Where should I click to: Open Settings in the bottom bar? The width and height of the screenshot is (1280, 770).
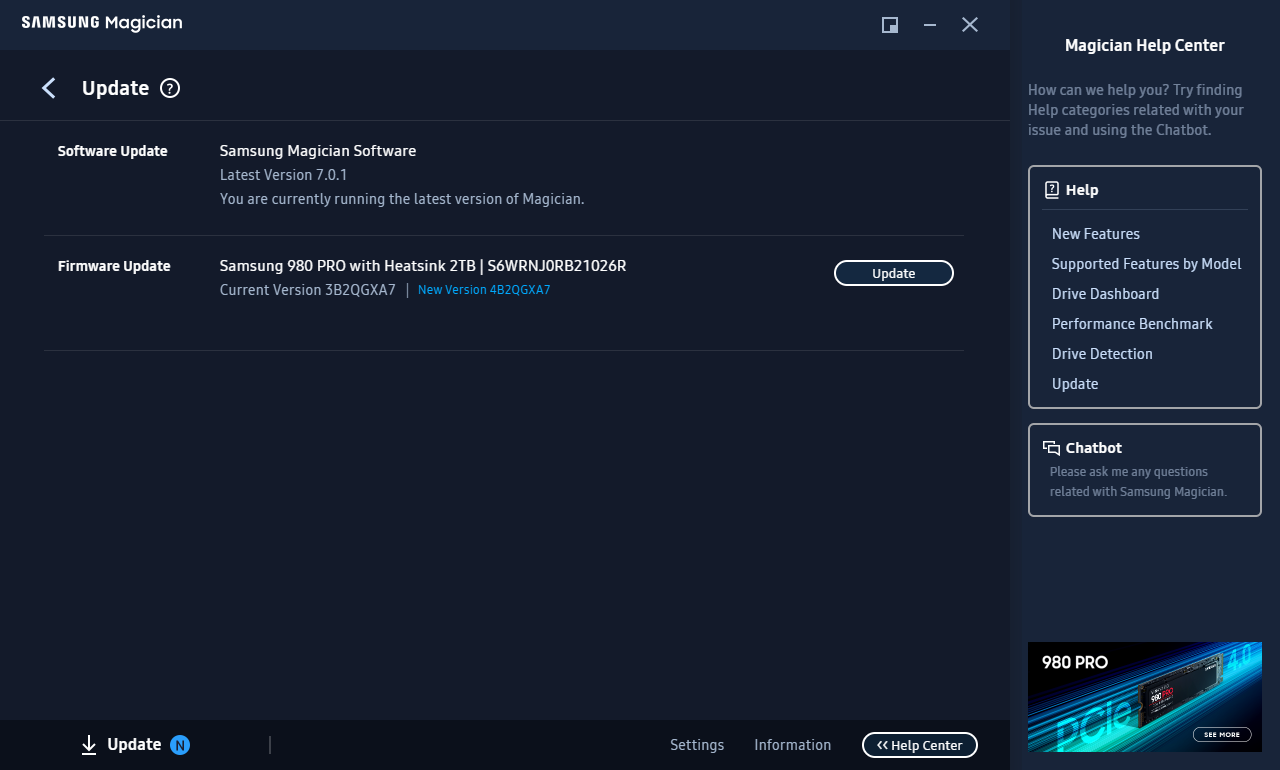697,745
